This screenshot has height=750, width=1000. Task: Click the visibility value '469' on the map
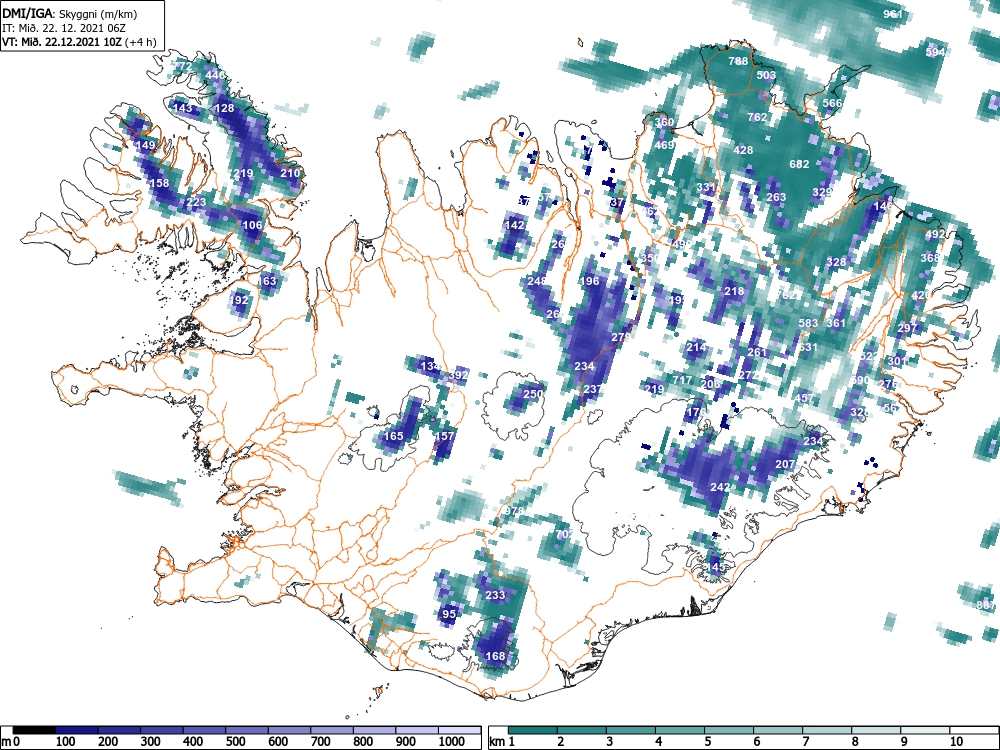[665, 145]
